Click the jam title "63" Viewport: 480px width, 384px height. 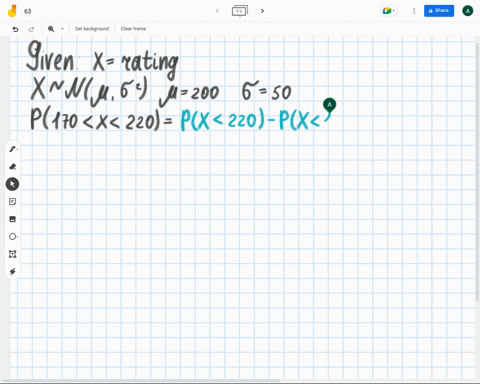[28, 11]
